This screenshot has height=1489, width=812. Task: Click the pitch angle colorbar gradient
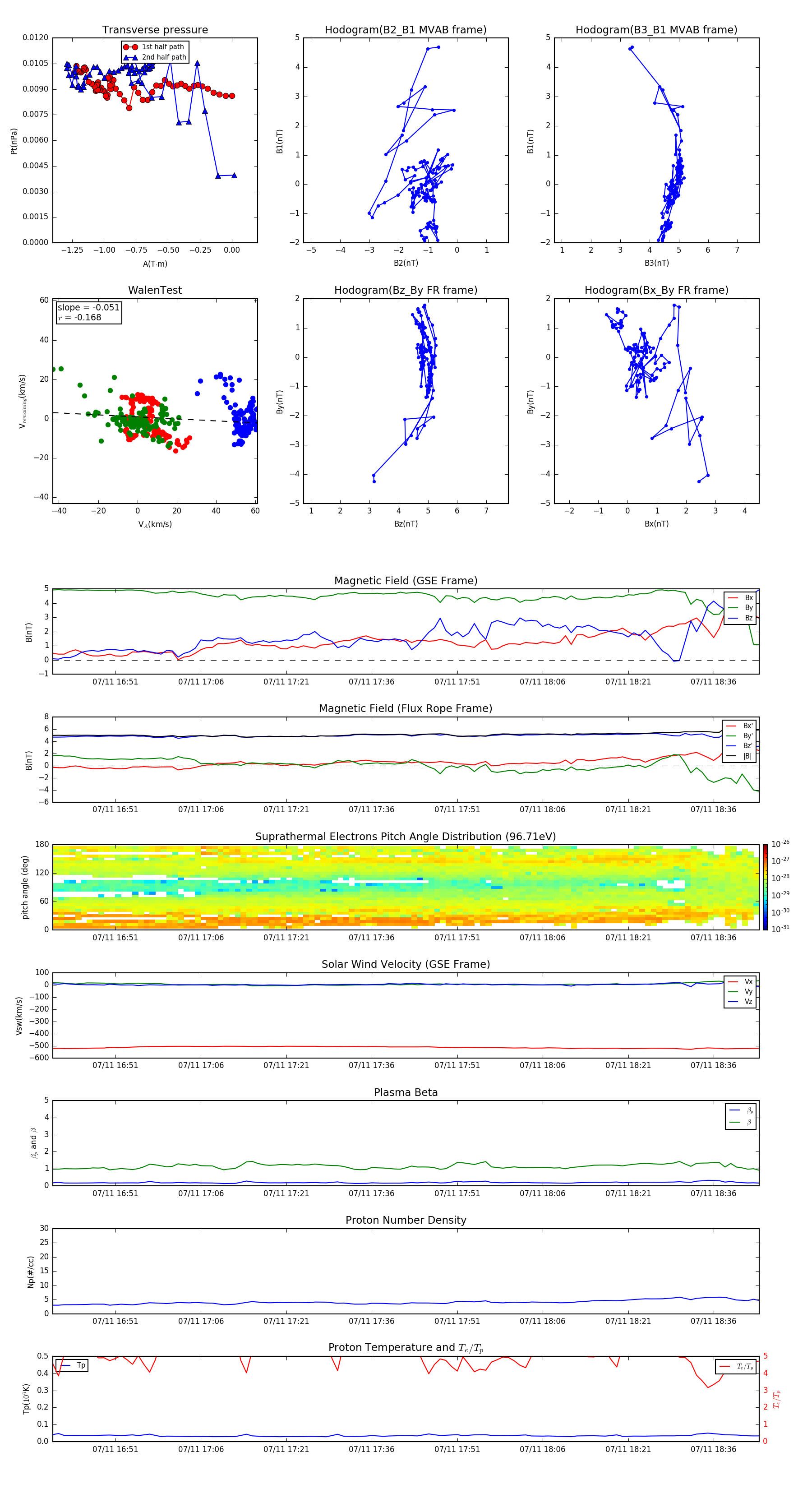[765, 887]
